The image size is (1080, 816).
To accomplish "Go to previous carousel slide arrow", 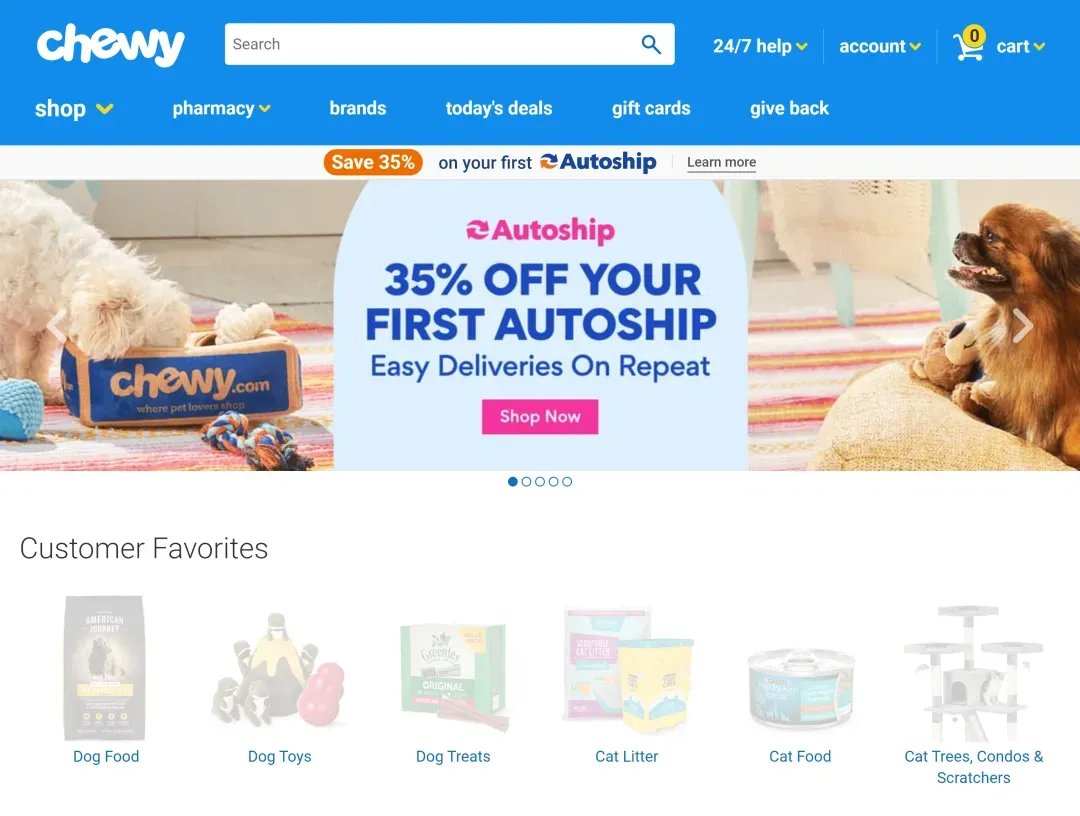I will pos(57,325).
